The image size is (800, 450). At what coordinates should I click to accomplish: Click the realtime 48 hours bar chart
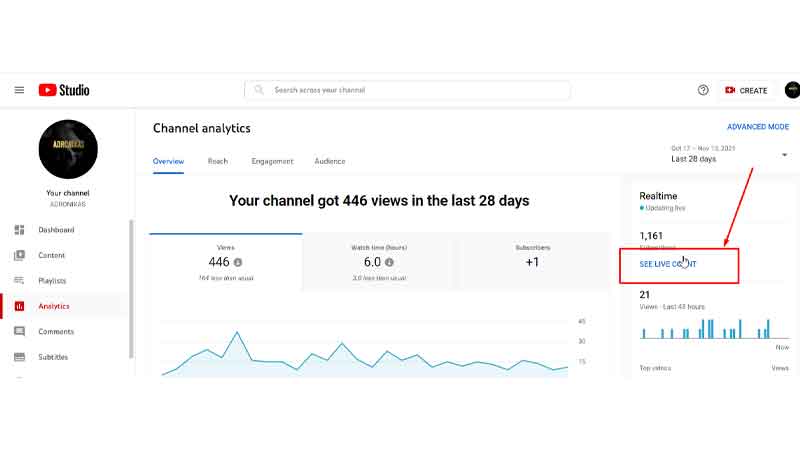tap(714, 329)
